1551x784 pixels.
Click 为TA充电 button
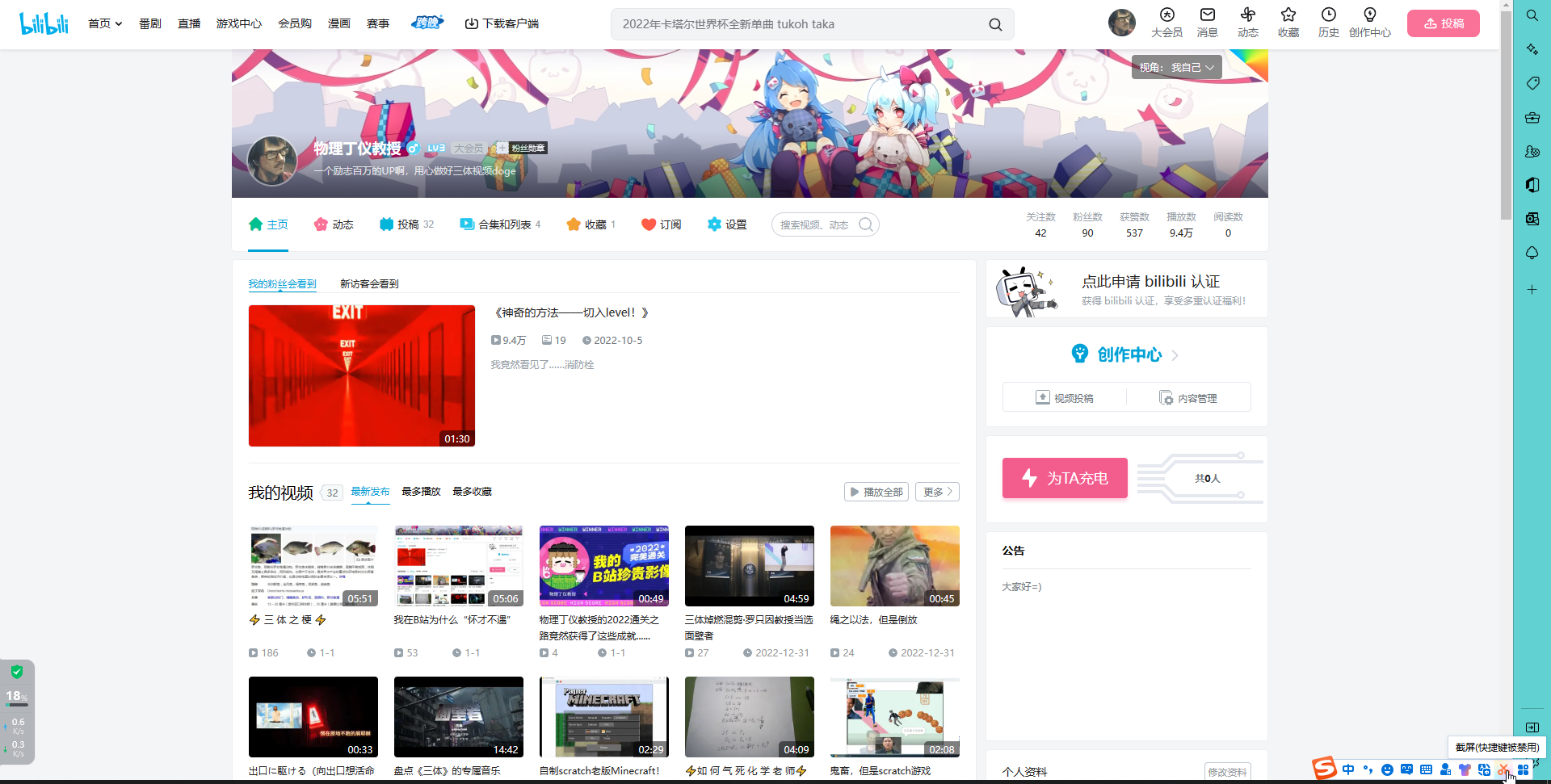point(1065,478)
